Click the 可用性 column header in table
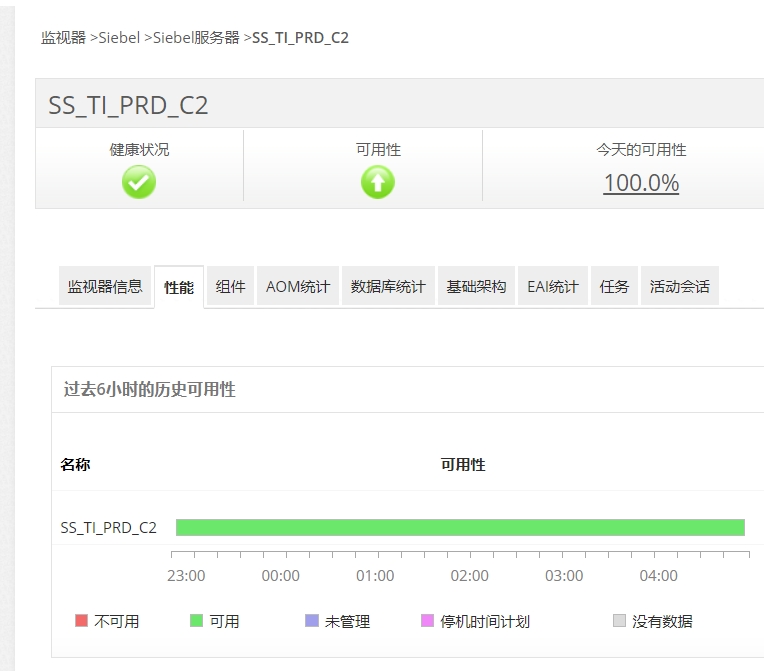 463,464
